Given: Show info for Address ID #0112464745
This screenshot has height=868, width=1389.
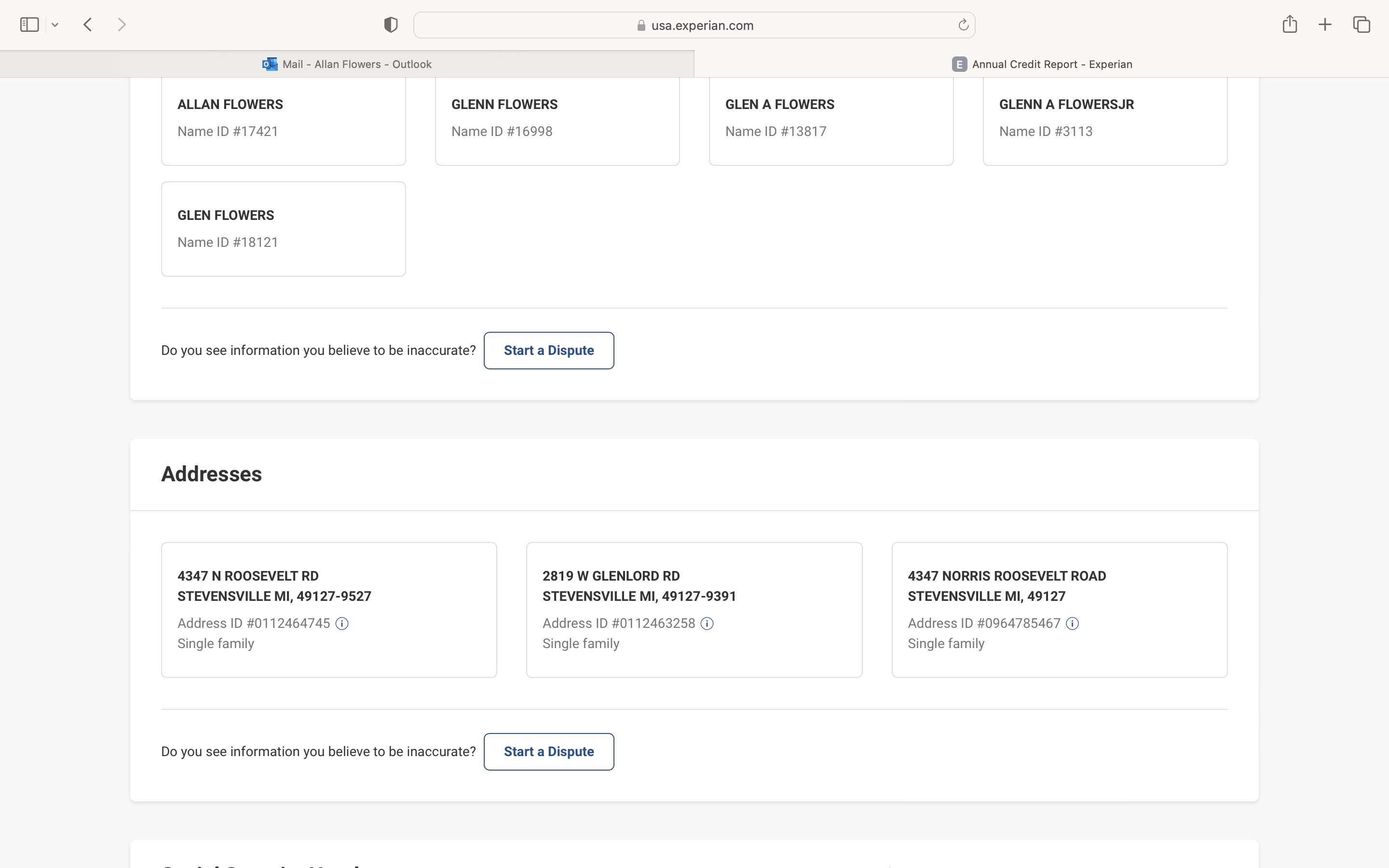Looking at the screenshot, I should click(x=342, y=624).
